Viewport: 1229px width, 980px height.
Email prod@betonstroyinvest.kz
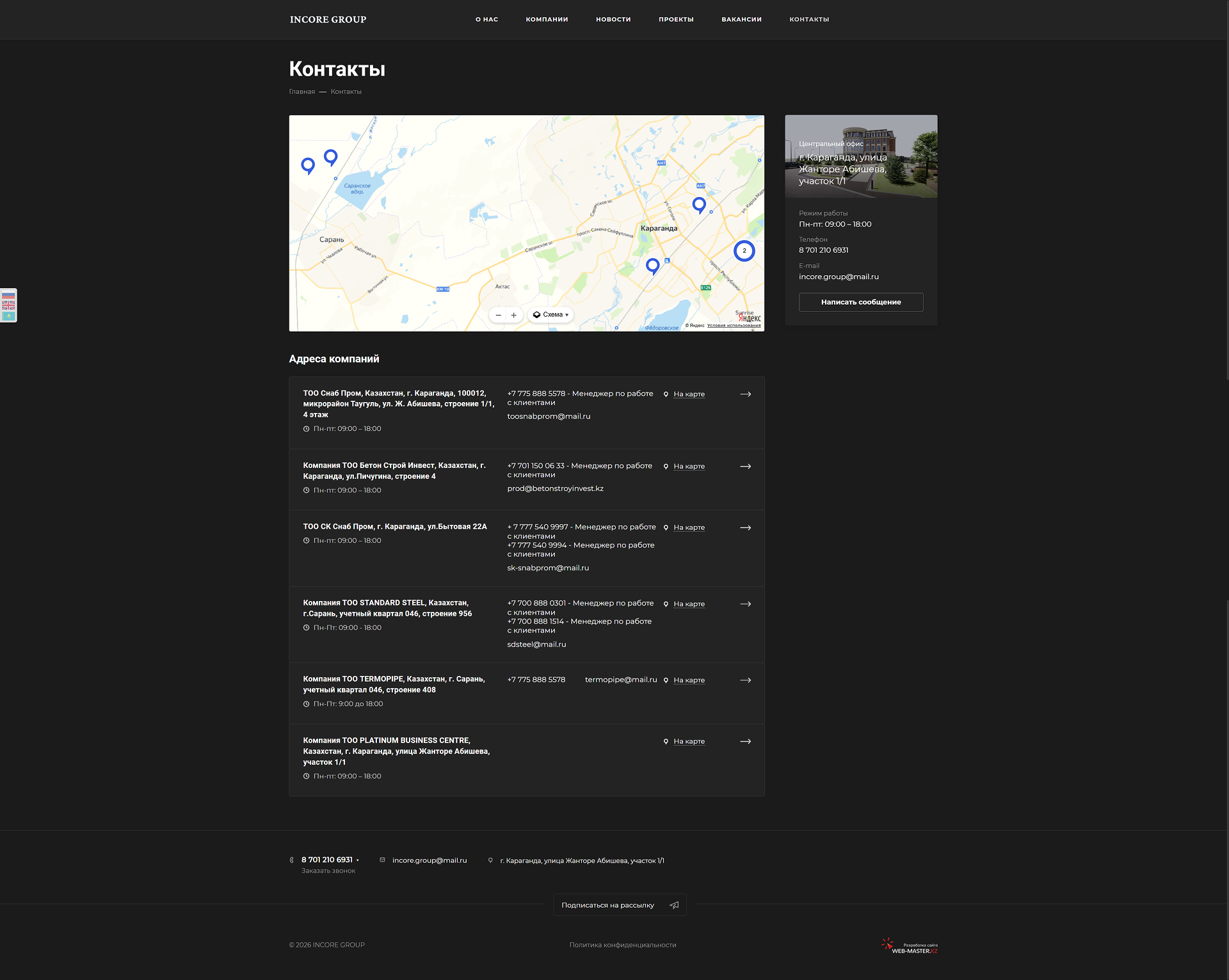(555, 489)
